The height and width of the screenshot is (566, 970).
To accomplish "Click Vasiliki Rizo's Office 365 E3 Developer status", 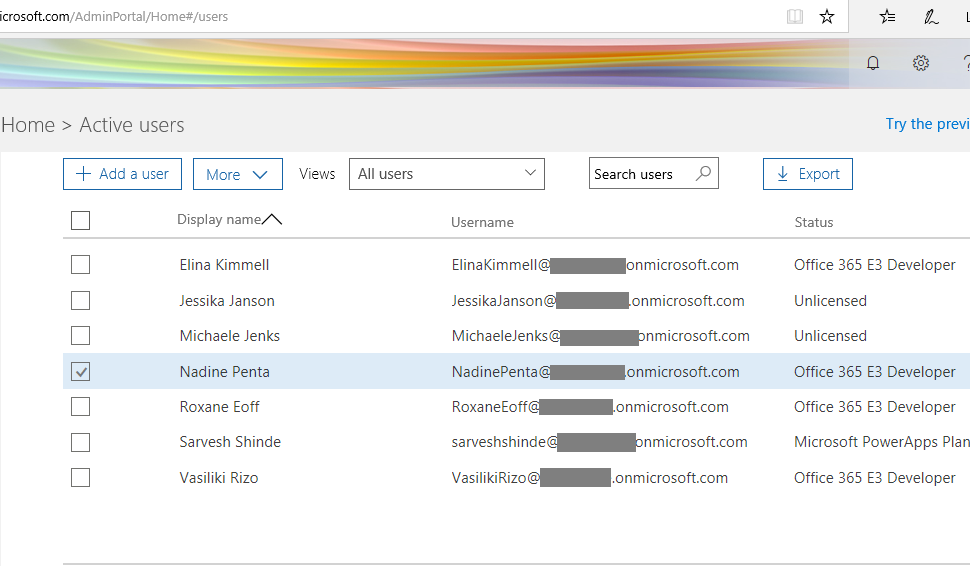I will point(875,478).
